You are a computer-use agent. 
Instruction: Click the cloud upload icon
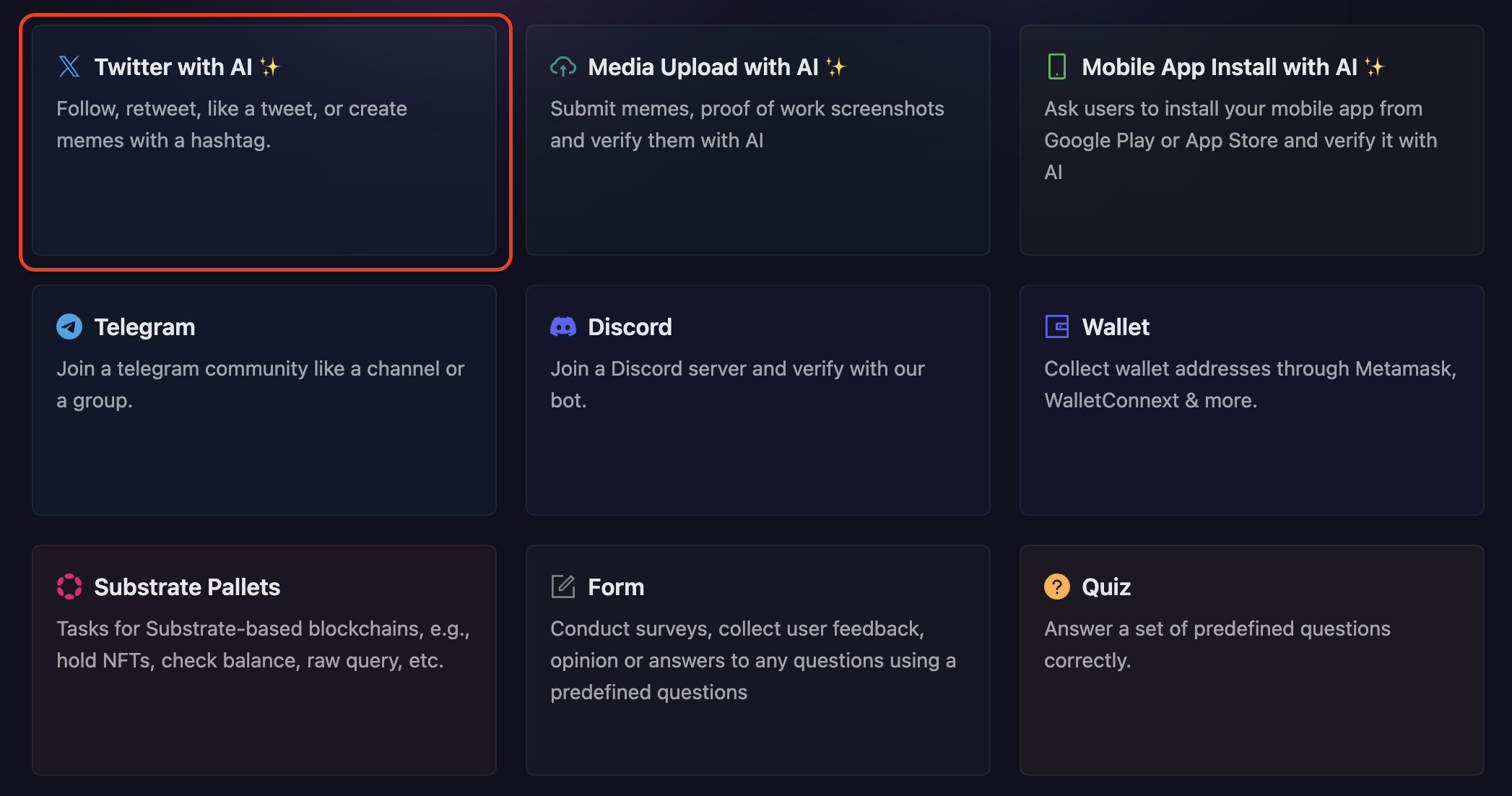tap(563, 66)
